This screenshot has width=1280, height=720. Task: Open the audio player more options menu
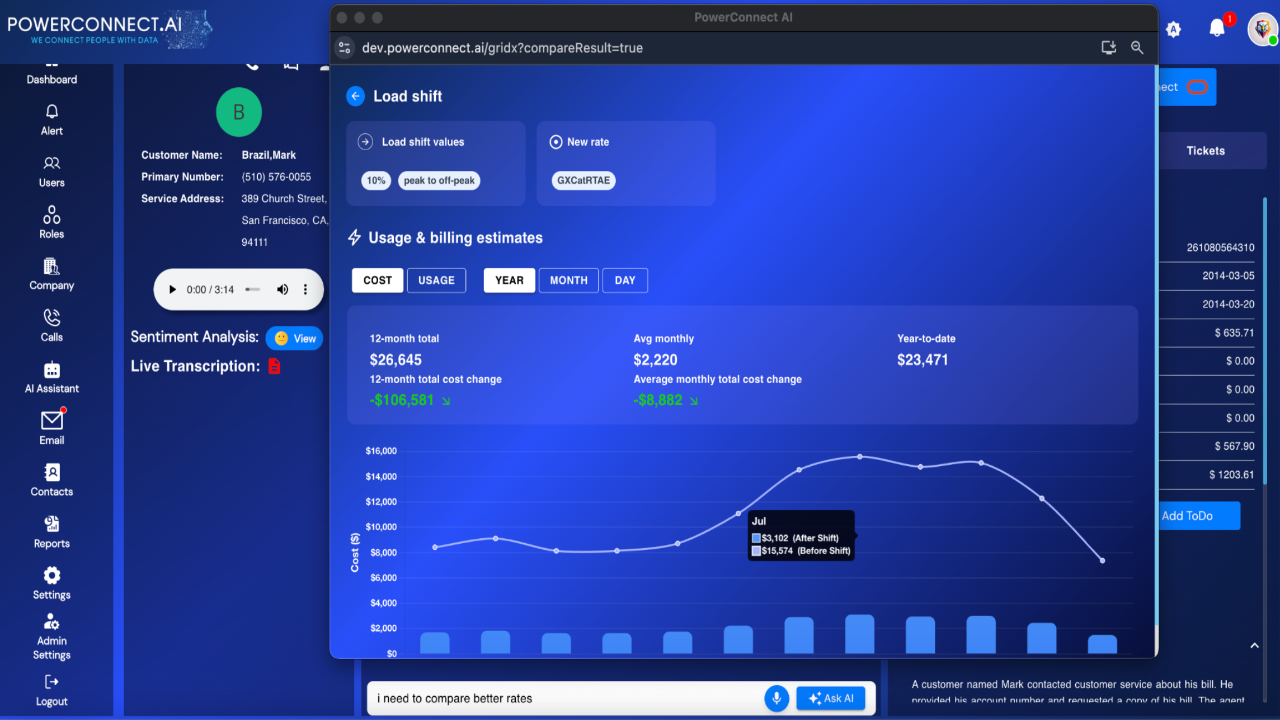(x=306, y=290)
